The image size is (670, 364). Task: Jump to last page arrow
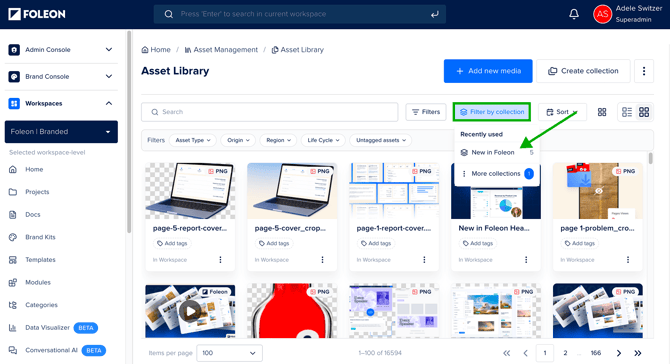pos(638,353)
